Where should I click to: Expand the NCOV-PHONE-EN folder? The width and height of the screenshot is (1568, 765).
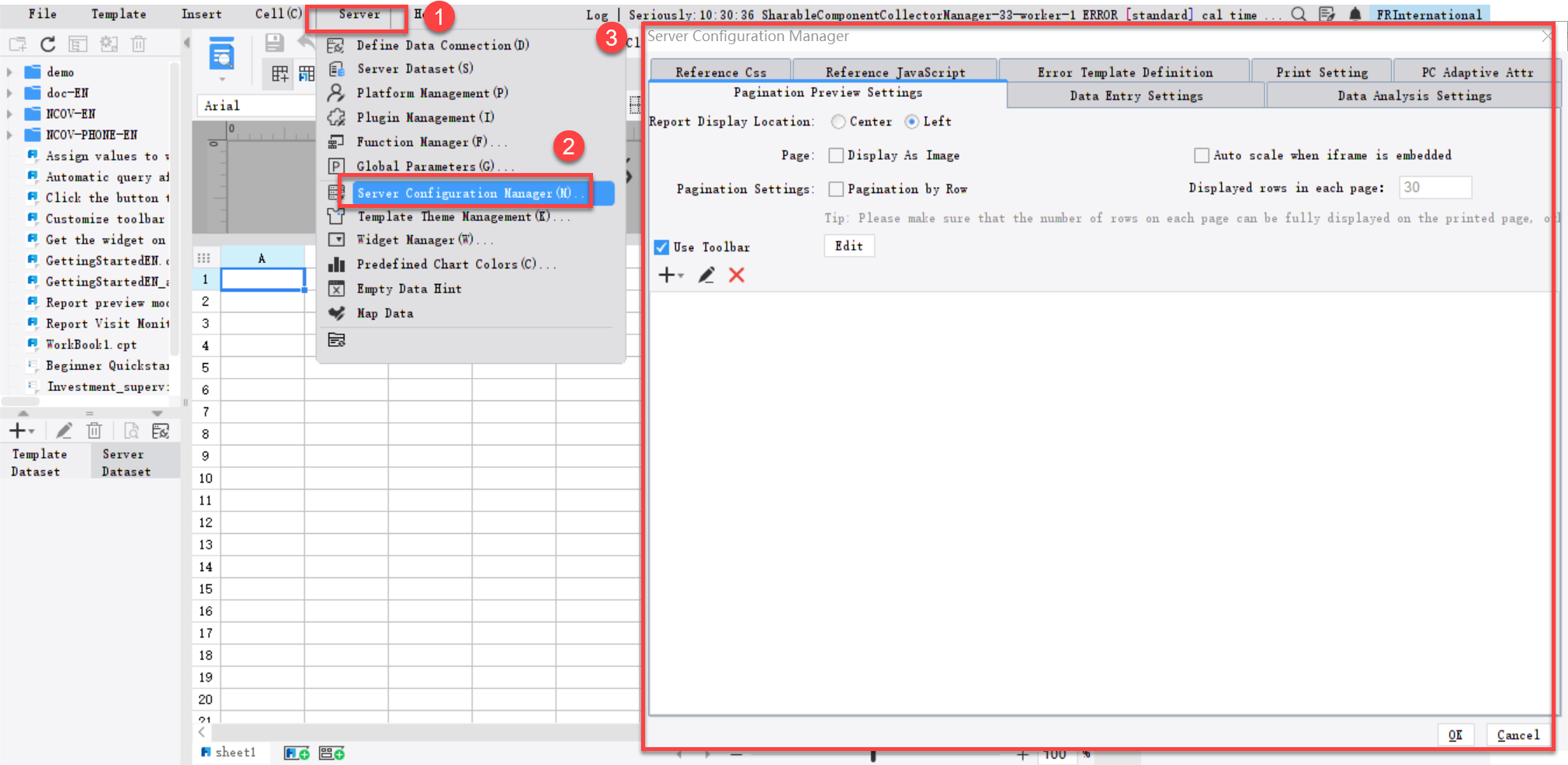(9, 135)
